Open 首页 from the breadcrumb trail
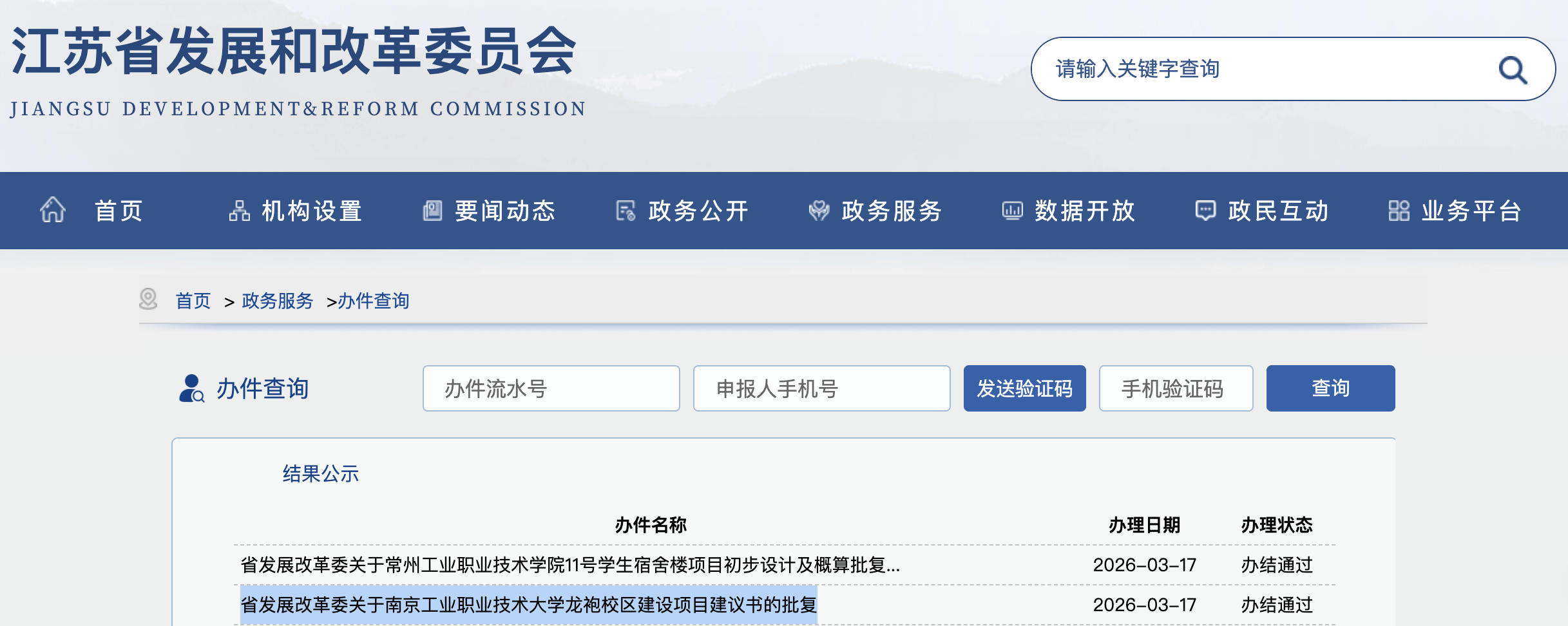 pyautogui.click(x=193, y=300)
